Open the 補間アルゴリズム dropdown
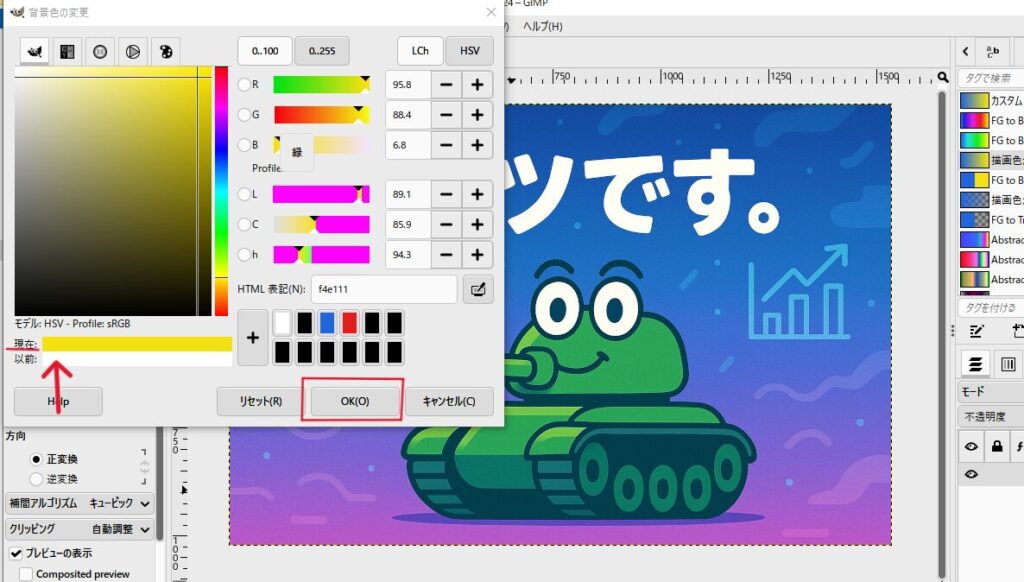The width and height of the screenshot is (1024, 582). click(x=79, y=504)
